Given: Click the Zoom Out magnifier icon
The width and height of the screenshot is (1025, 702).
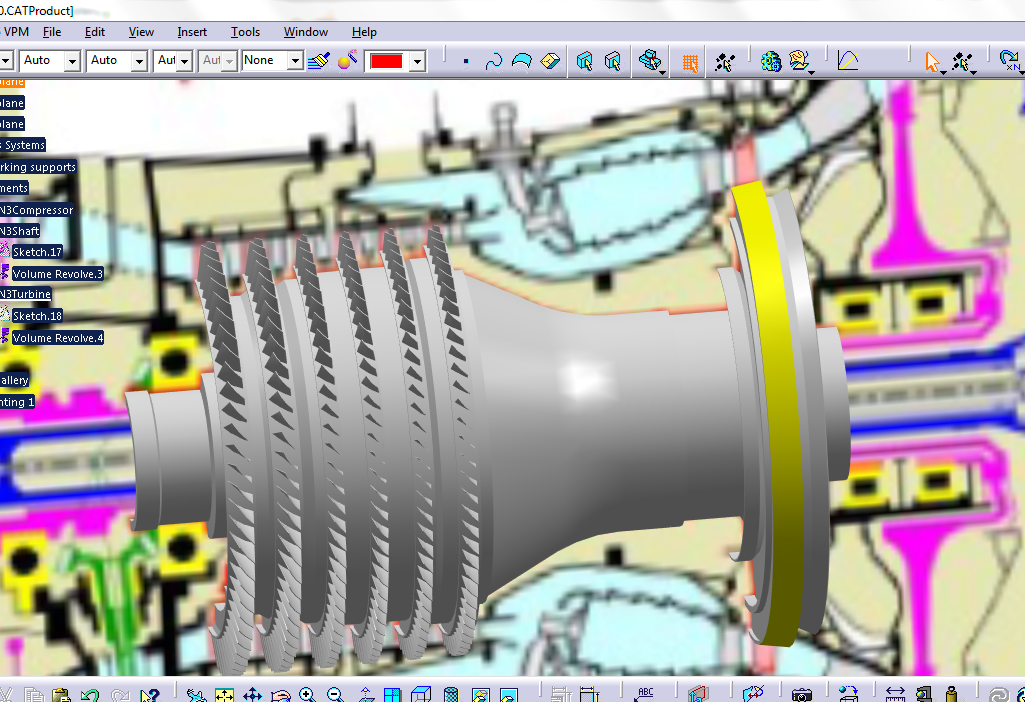Looking at the screenshot, I should (x=335, y=695).
